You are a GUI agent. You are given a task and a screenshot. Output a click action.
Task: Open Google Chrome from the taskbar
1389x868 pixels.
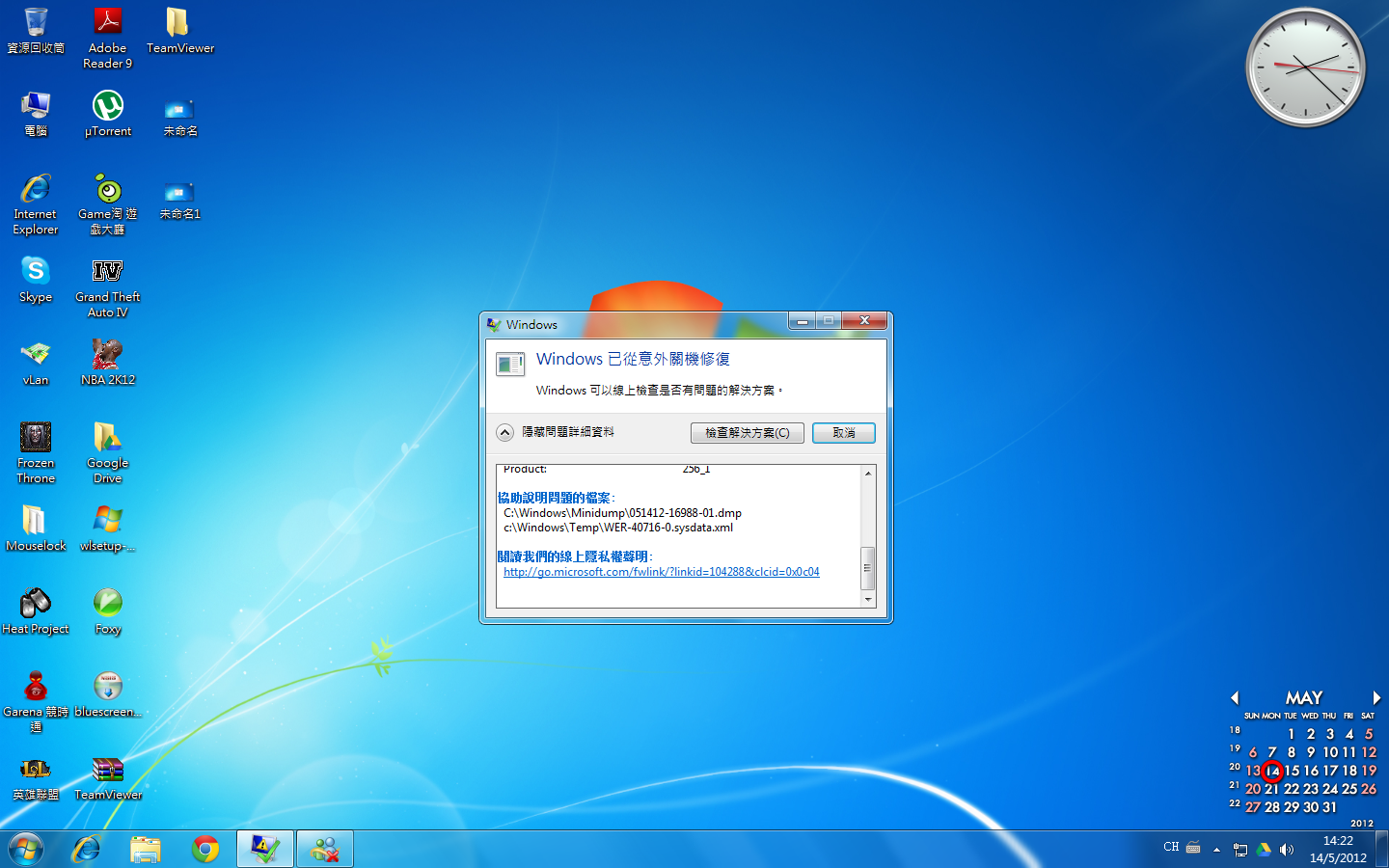click(x=205, y=849)
